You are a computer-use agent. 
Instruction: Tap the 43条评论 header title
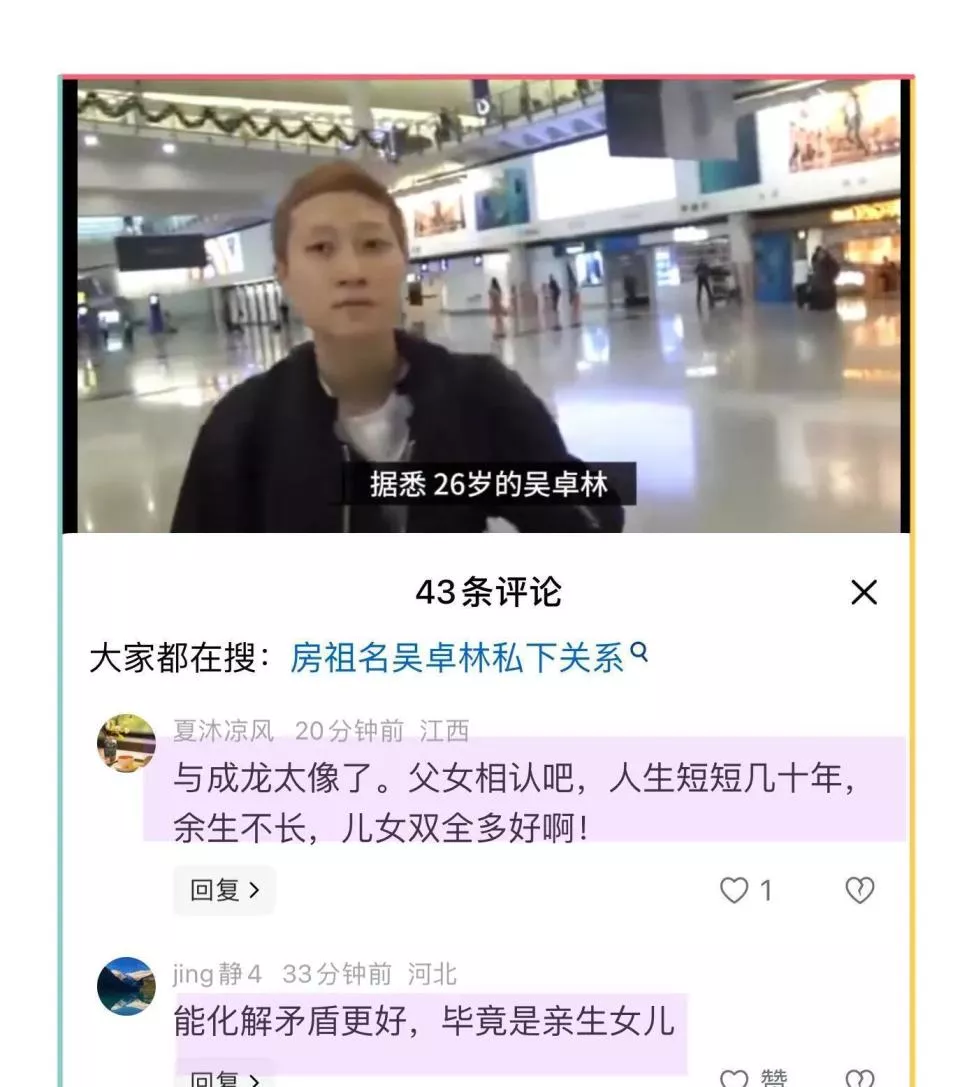click(x=488, y=593)
